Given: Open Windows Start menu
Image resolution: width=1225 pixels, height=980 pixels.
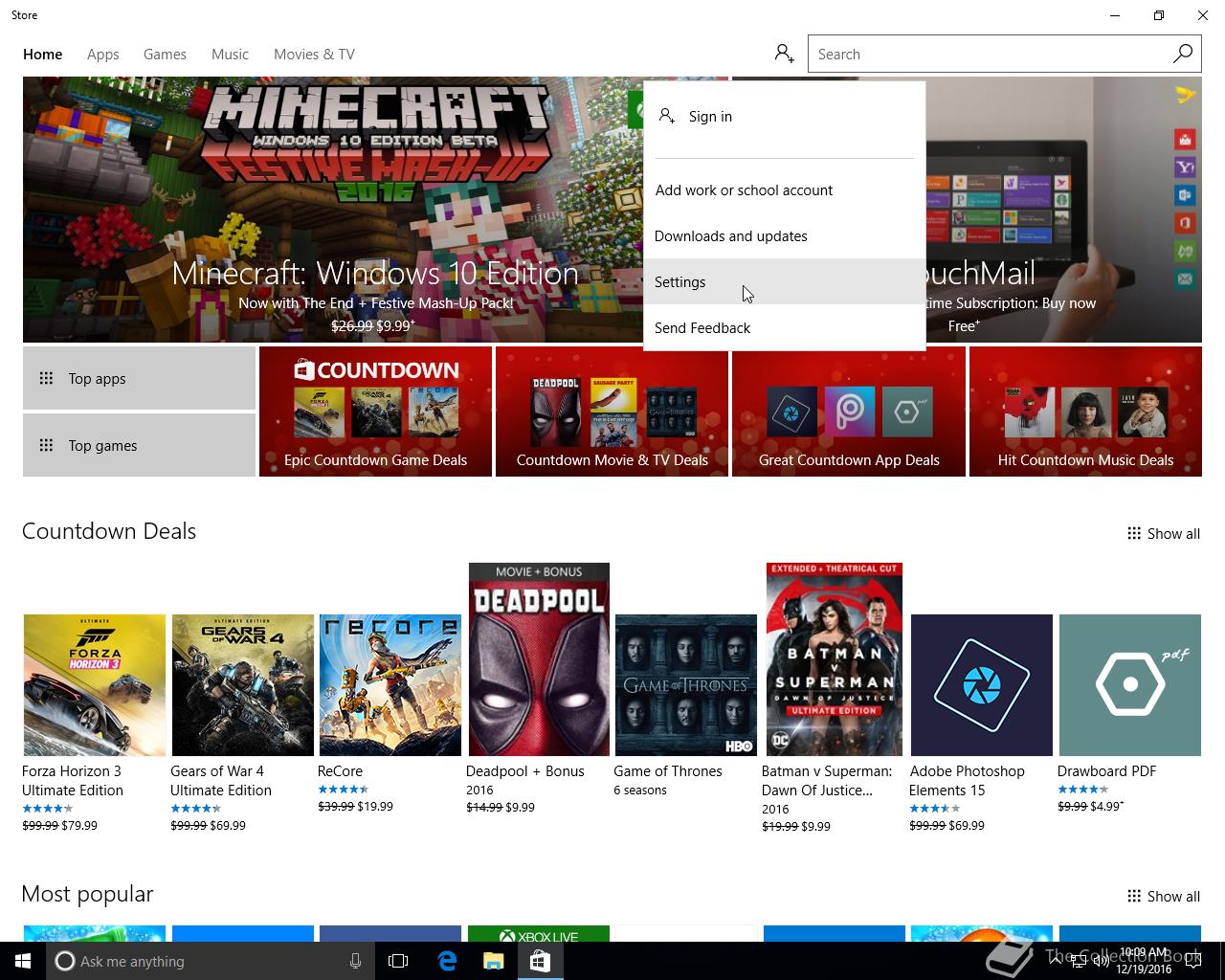Looking at the screenshot, I should (23, 961).
